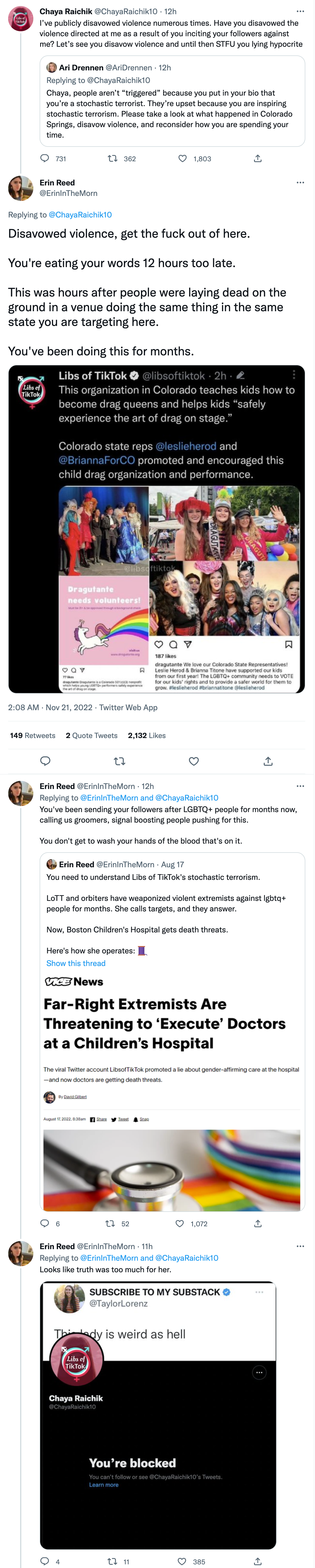The height and width of the screenshot is (1568, 315).
Task: View the 2 Quote Tweets list
Action: 91,735
